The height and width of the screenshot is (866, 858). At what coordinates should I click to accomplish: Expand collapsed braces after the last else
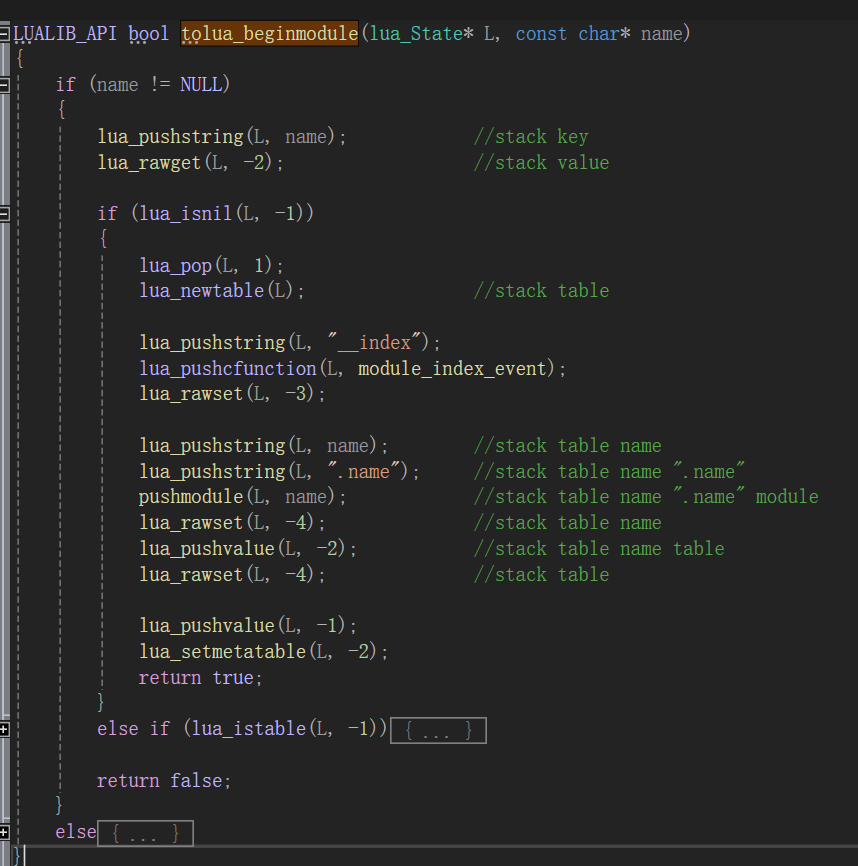[x=145, y=833]
